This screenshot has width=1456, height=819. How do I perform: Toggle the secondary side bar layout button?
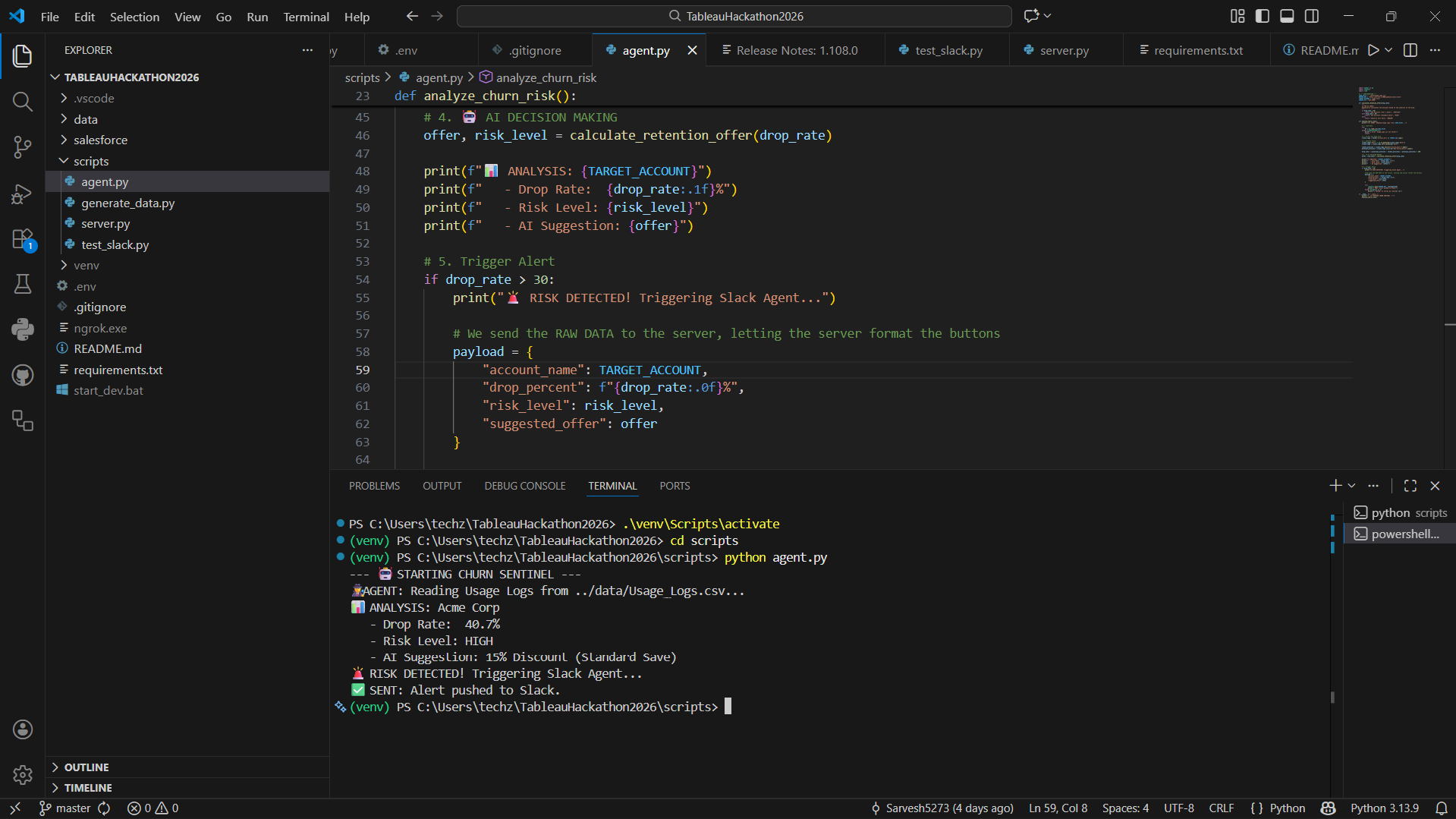(x=1311, y=16)
